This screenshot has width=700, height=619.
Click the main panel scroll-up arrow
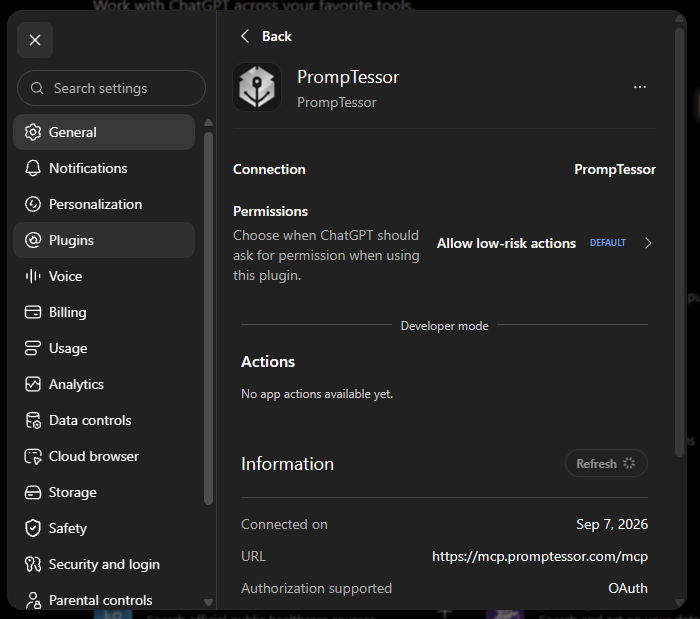pos(680,19)
